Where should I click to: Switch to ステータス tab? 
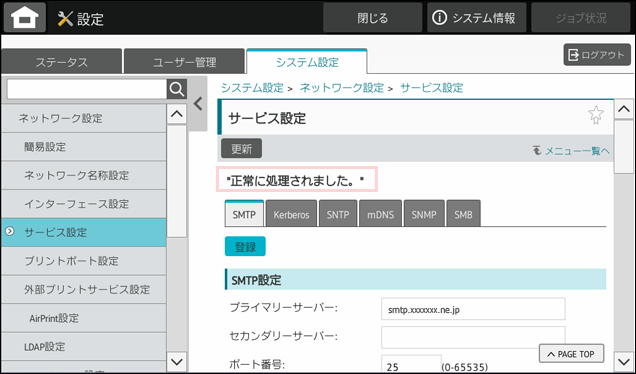click(61, 62)
